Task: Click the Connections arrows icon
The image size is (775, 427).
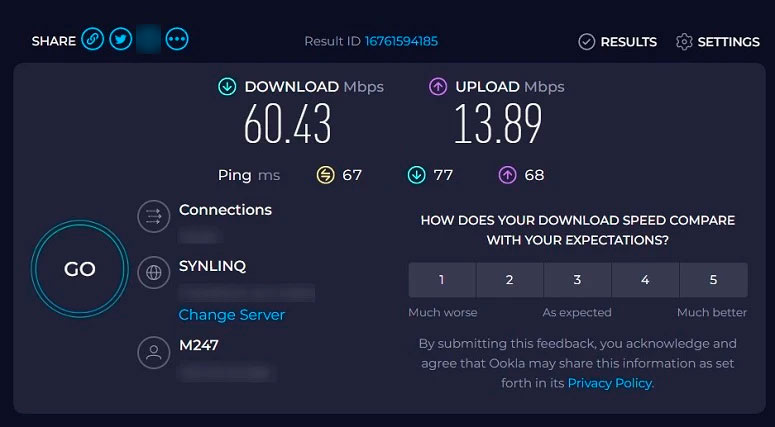Action: pyautogui.click(x=153, y=217)
